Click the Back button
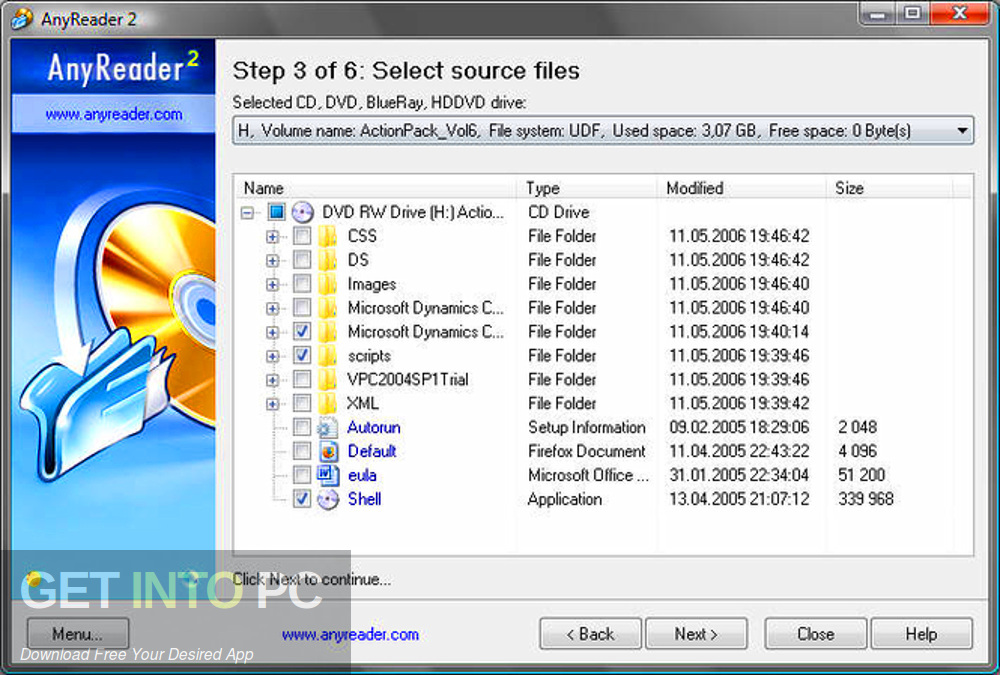 pos(590,634)
